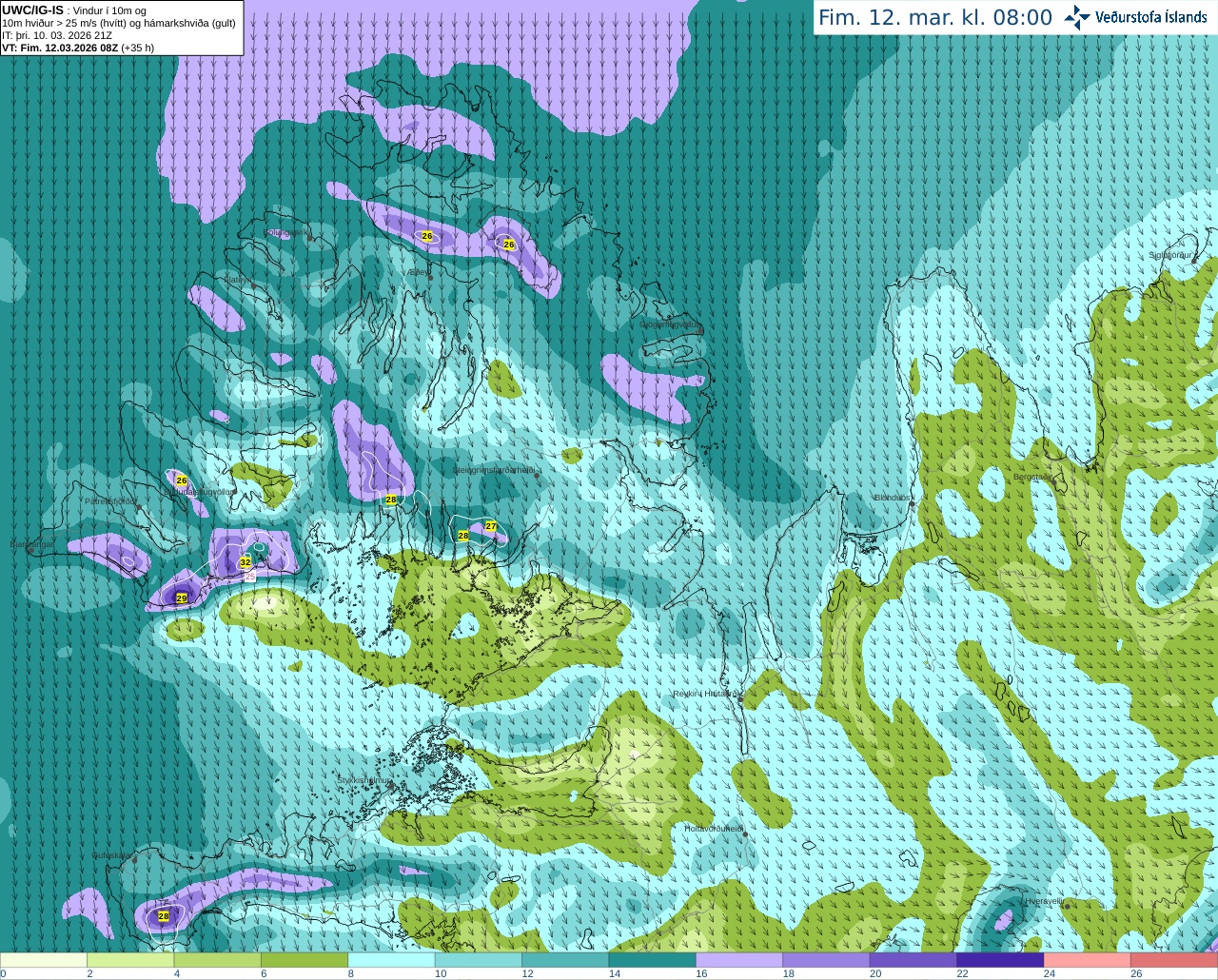Screen dimensions: 1218x980
Task: Select the 20–22 m/s violet legend swatch
Action: tap(913, 960)
